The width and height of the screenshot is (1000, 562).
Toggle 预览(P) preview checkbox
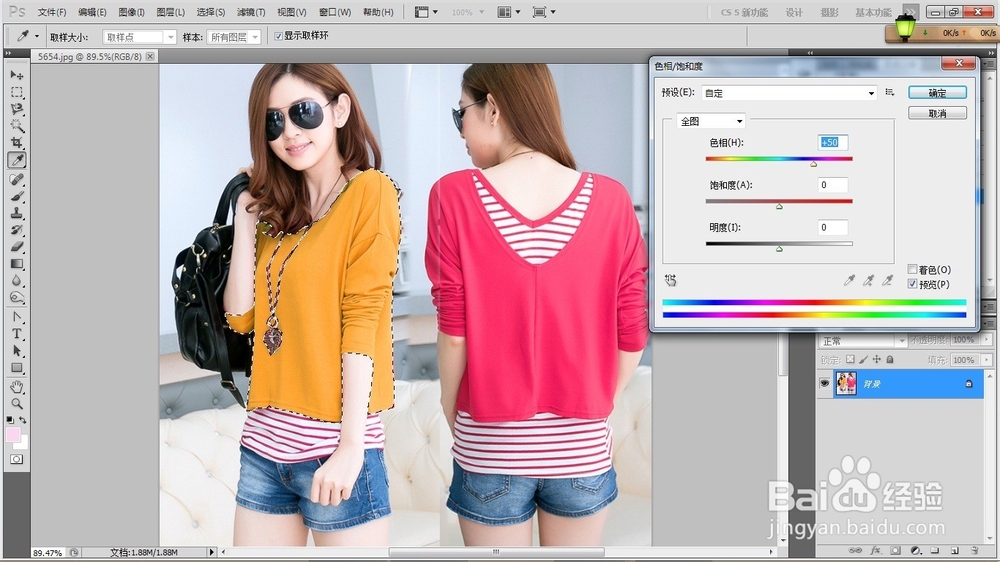(x=913, y=284)
